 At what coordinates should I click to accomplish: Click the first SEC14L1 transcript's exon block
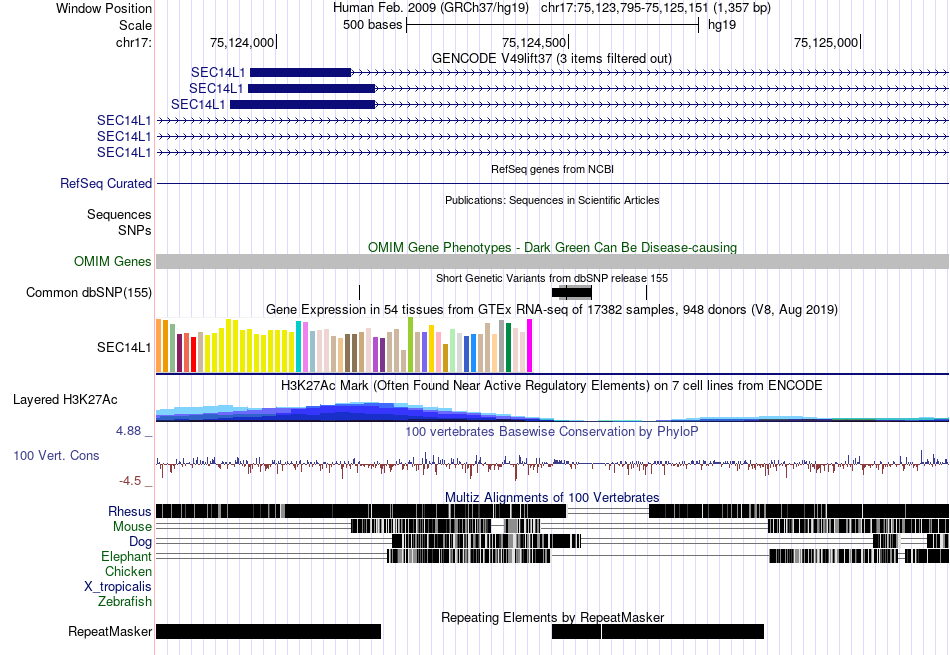coord(301,73)
